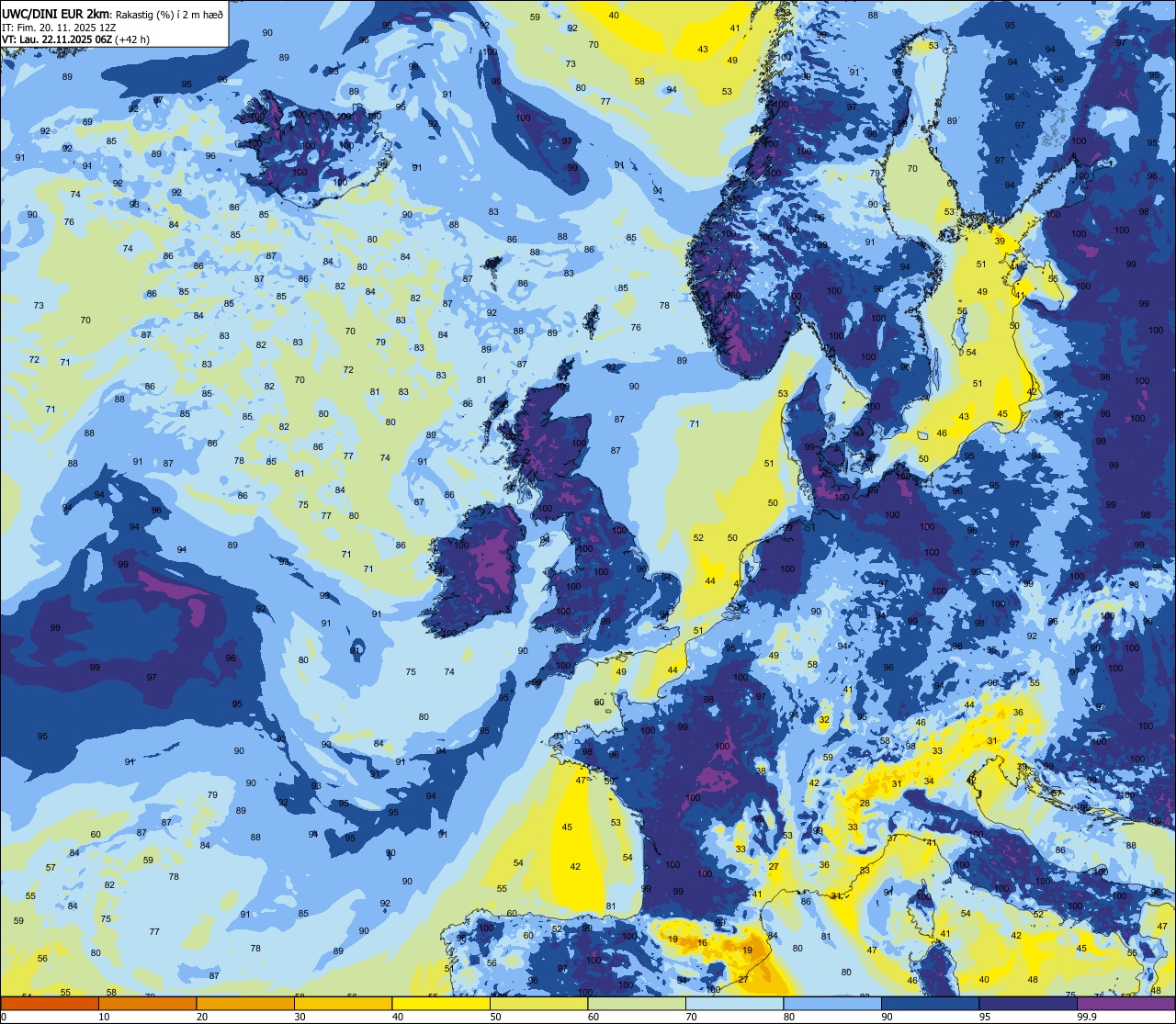Click the "99.9" tick label on color scale

(x=1088, y=1017)
